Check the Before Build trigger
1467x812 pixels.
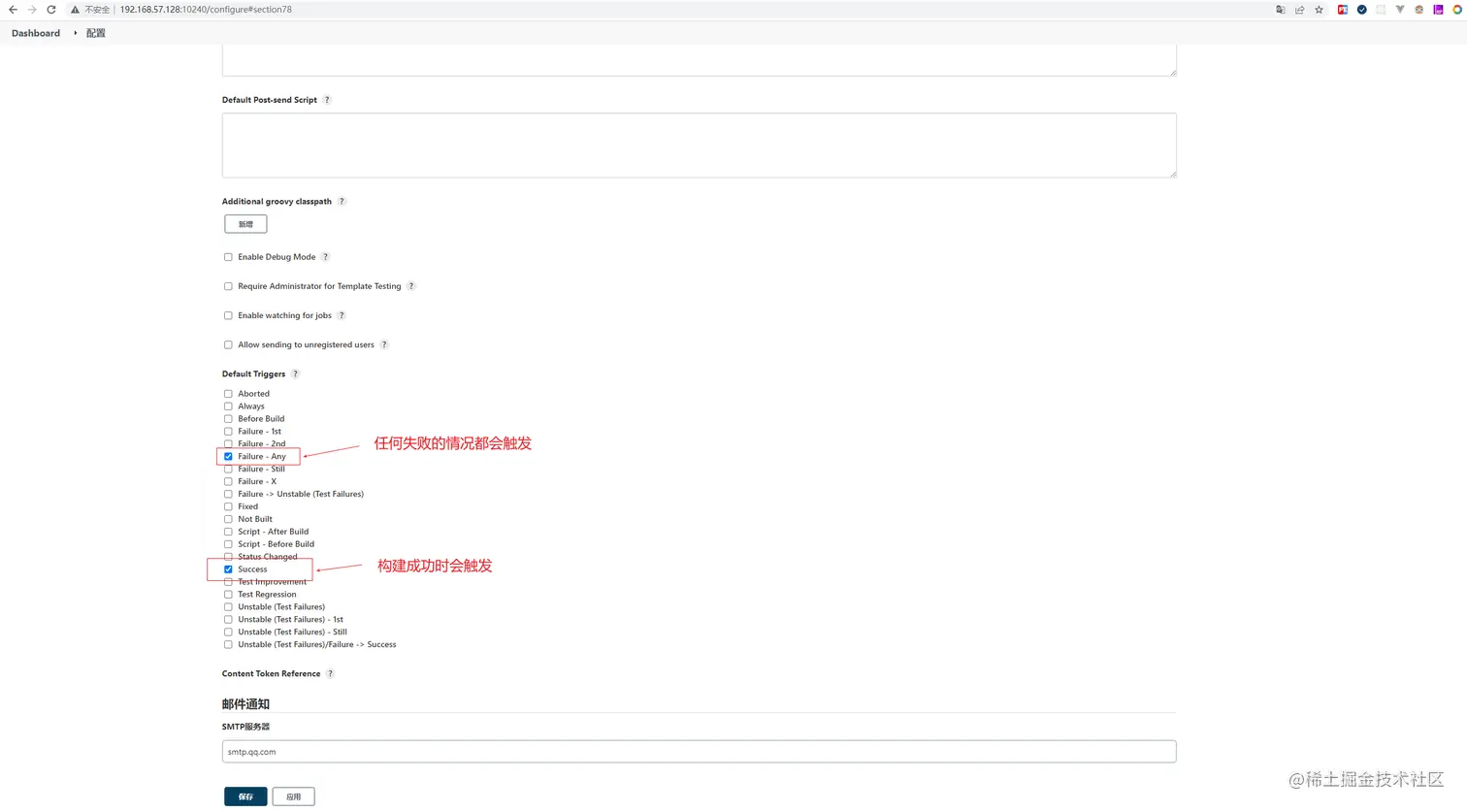(228, 419)
